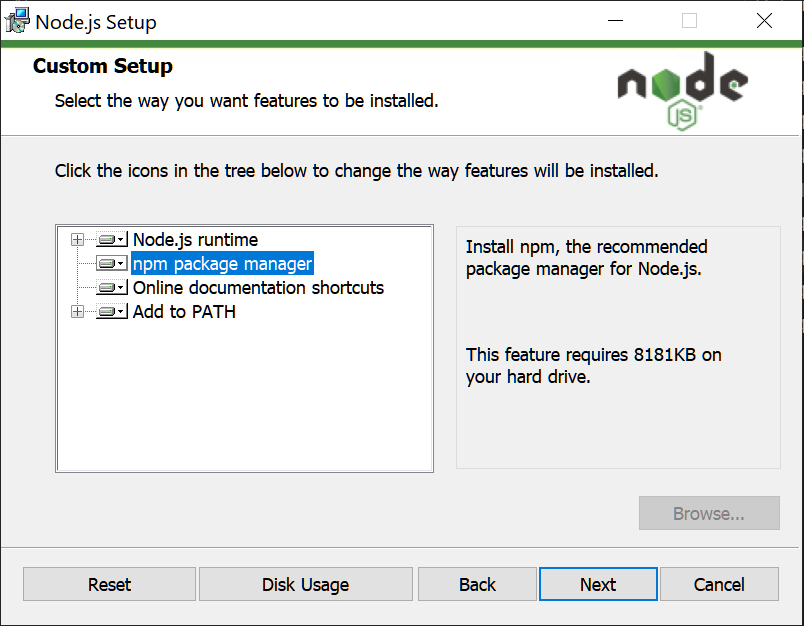Cancel the Node.js installation
The width and height of the screenshot is (804, 626).
719,584
